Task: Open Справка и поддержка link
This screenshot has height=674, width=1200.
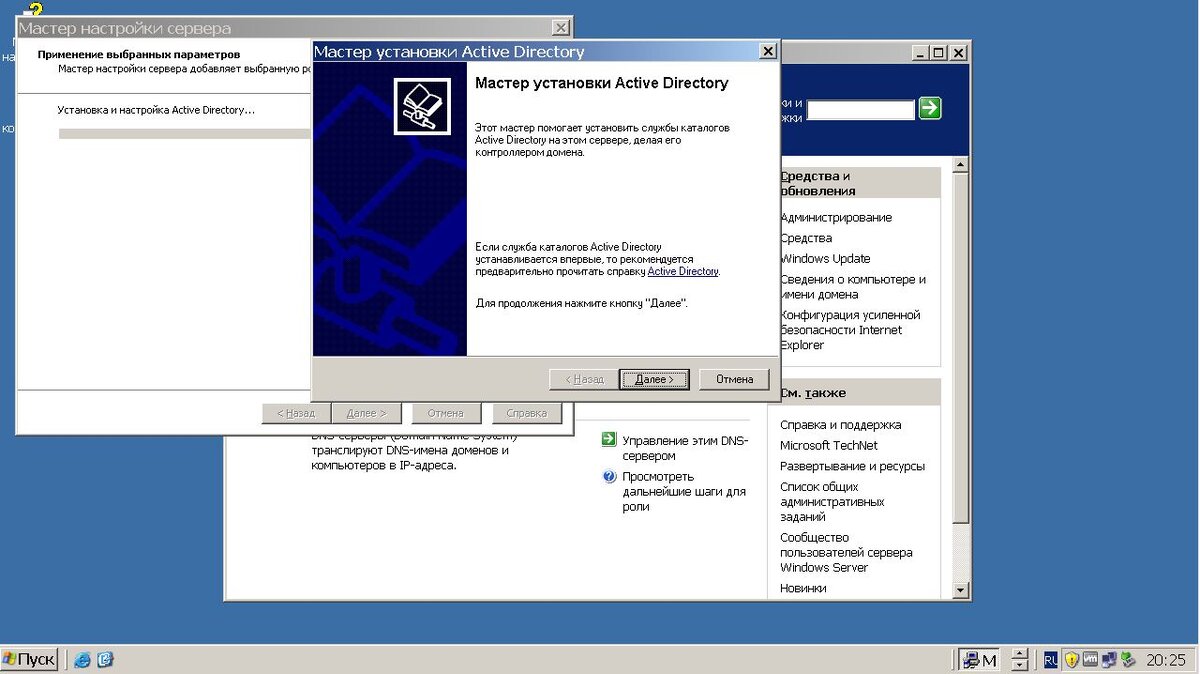Action: pyautogui.click(x=840, y=424)
